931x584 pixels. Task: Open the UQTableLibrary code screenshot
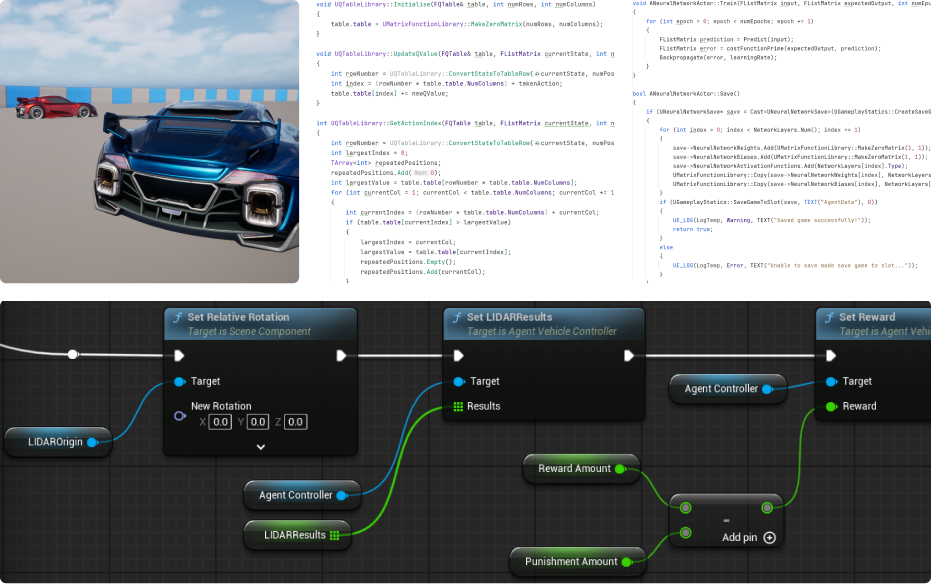(x=465, y=141)
